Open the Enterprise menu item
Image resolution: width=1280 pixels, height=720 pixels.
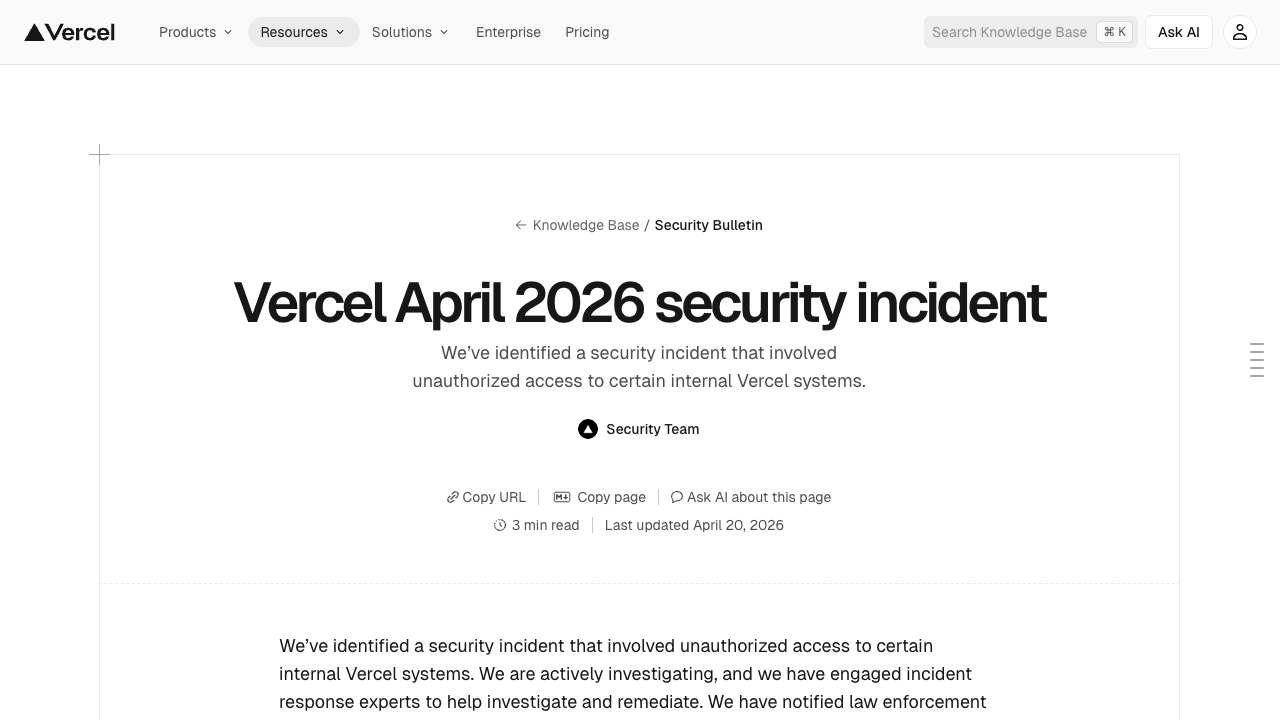508,32
